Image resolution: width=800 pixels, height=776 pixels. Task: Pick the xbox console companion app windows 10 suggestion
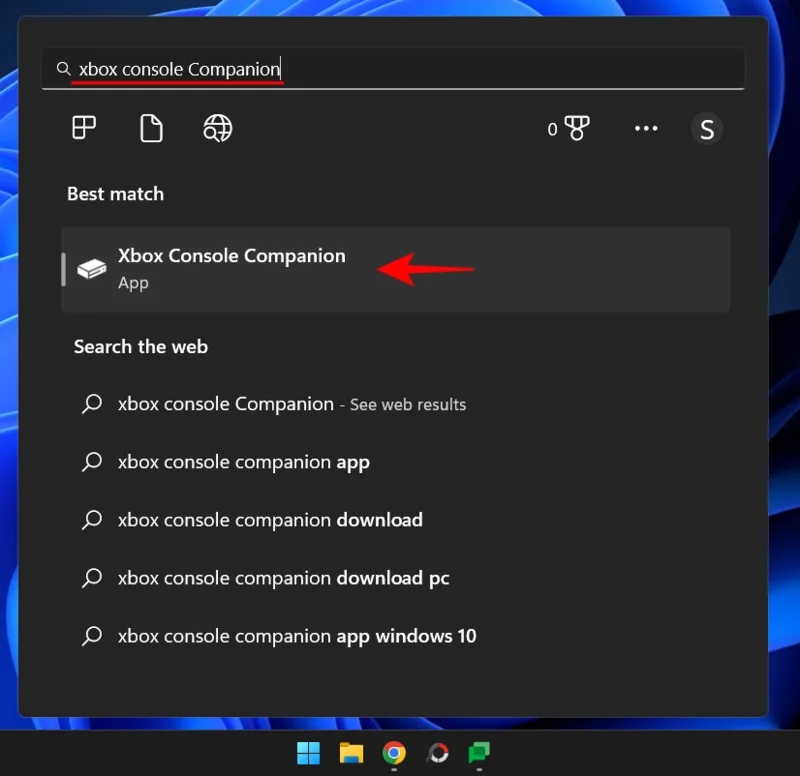[x=297, y=636]
